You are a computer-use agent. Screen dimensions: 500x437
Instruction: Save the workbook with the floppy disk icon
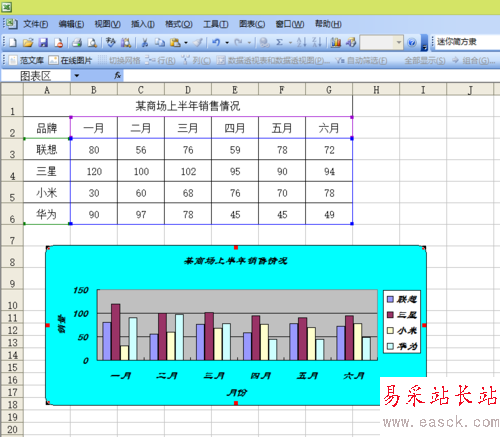pyautogui.click(x=43, y=42)
